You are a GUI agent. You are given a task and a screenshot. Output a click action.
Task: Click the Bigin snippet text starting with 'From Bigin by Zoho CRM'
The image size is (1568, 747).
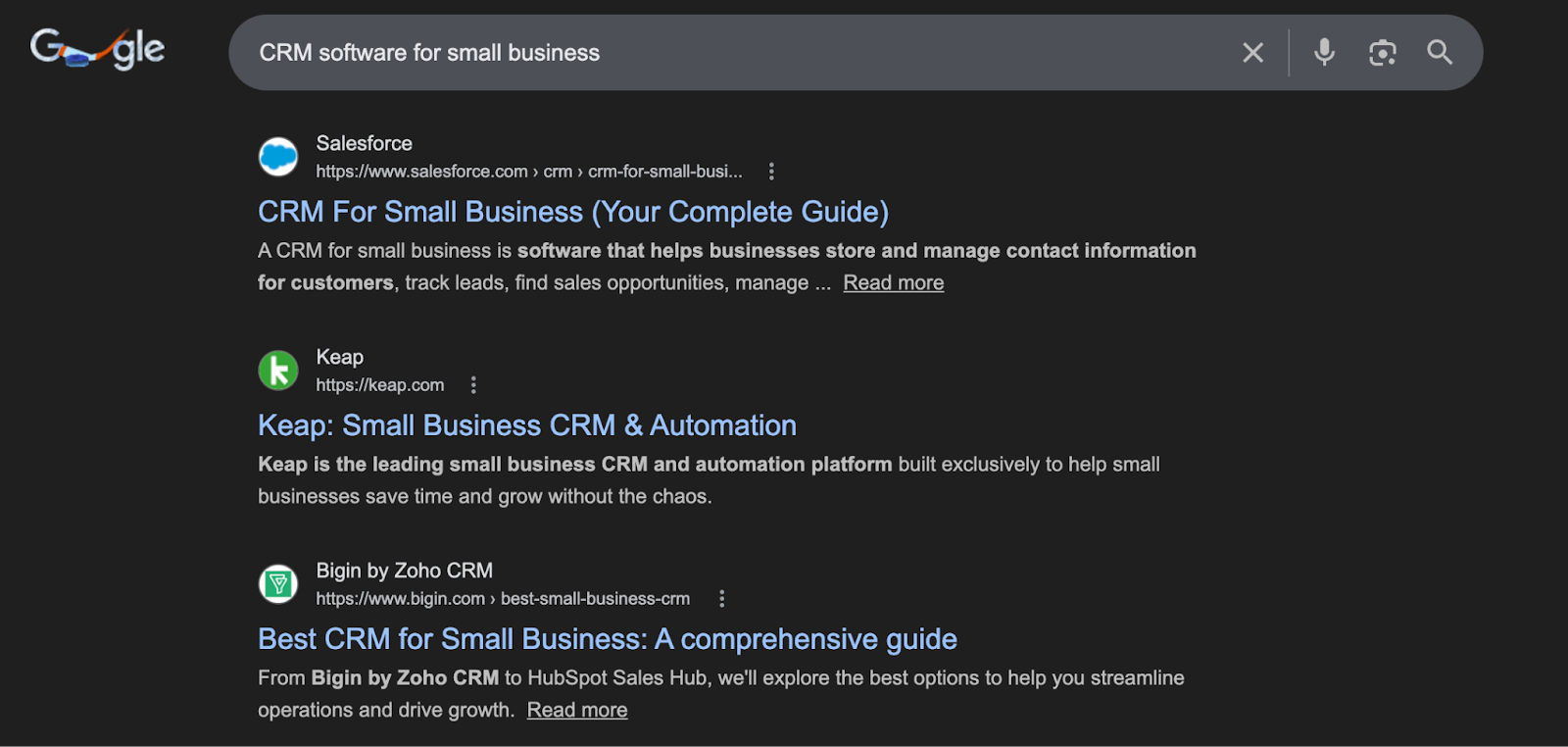(x=720, y=694)
